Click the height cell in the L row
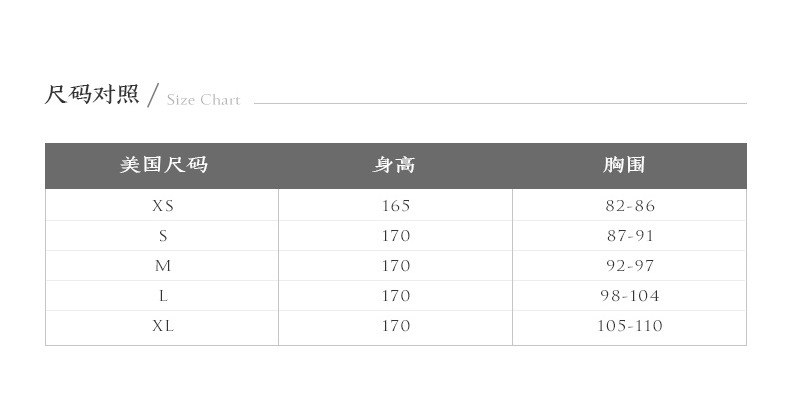Image resolution: width=790 pixels, height=399 pixels. click(x=396, y=296)
